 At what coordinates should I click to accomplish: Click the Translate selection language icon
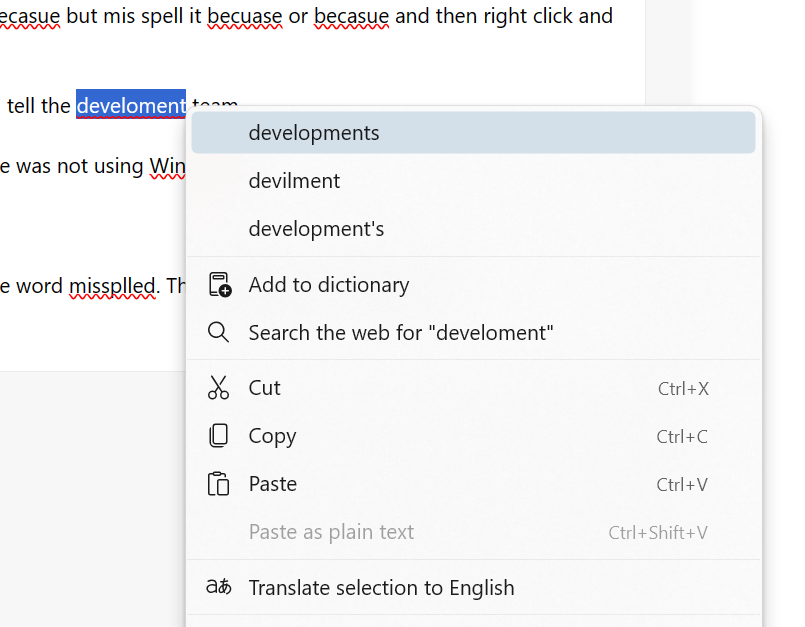point(218,587)
